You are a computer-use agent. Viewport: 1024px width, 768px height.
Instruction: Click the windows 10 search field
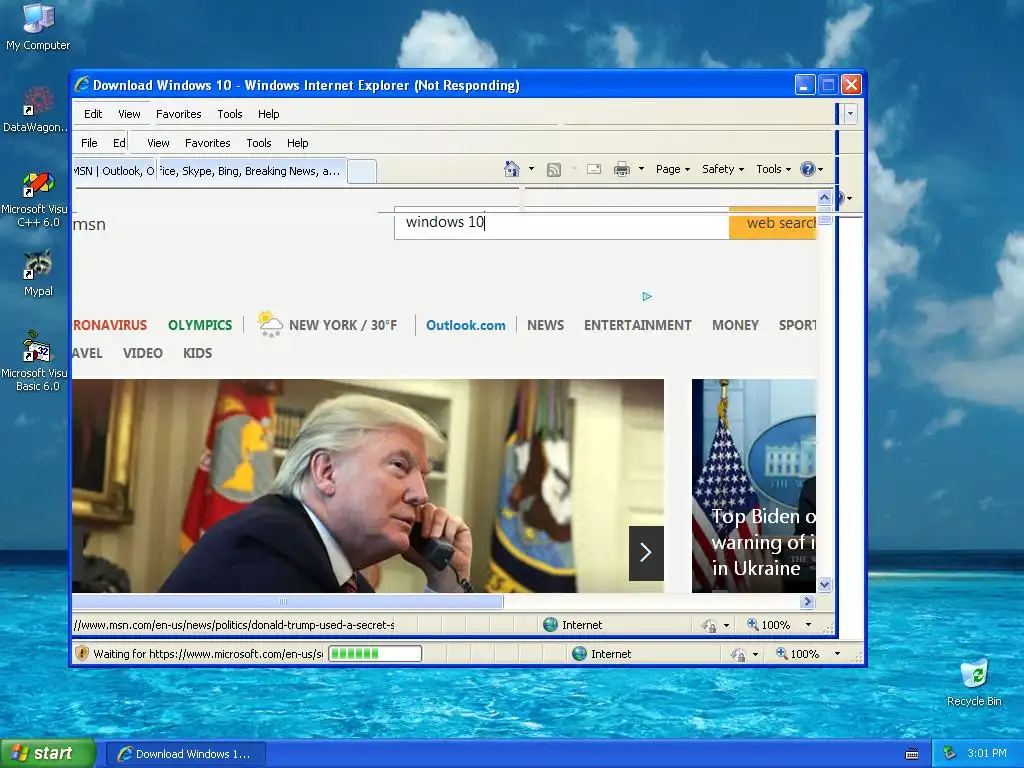point(562,223)
